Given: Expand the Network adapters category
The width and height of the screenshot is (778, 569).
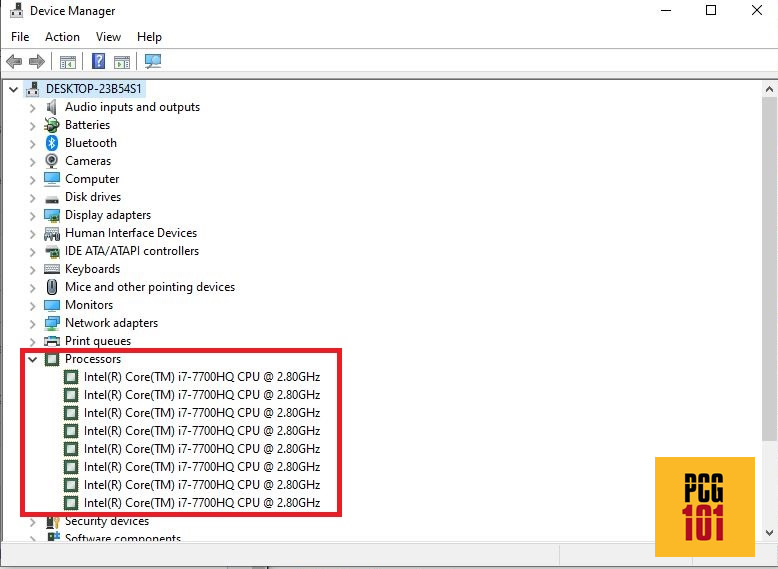Looking at the screenshot, I should click(33, 324).
